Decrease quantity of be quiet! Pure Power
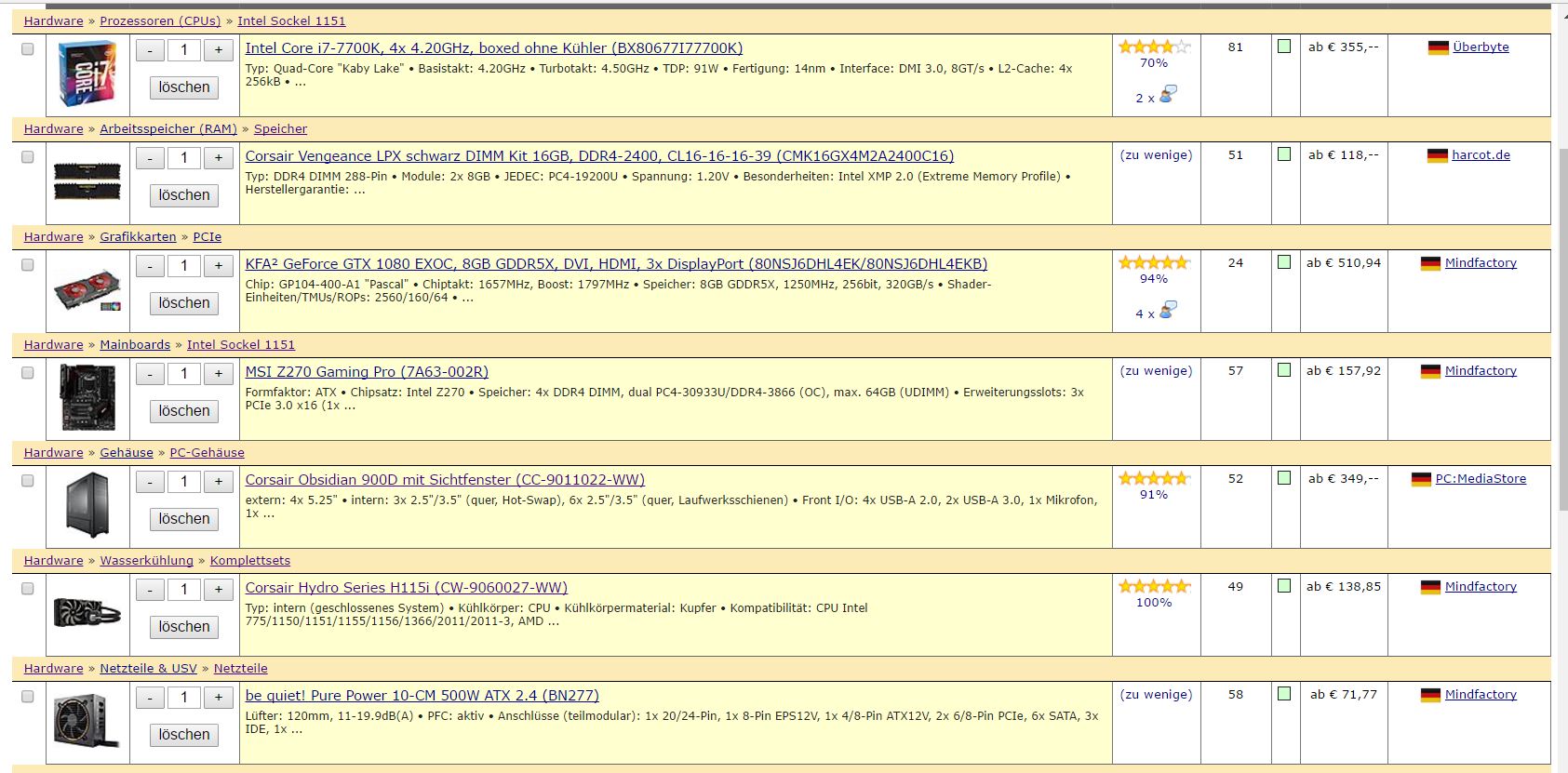Screen dimensions: 1568x773 (151, 698)
